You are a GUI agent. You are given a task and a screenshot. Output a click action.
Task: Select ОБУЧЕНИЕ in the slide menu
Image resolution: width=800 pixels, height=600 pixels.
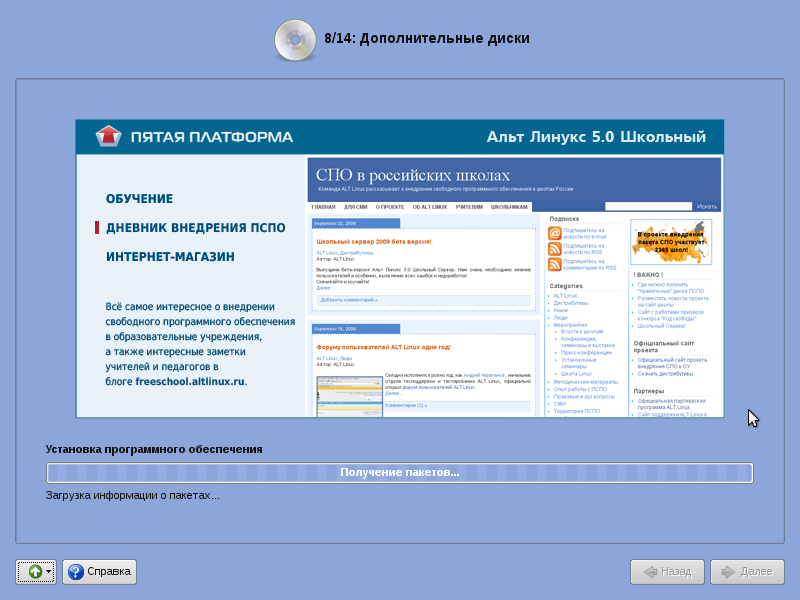click(x=139, y=199)
